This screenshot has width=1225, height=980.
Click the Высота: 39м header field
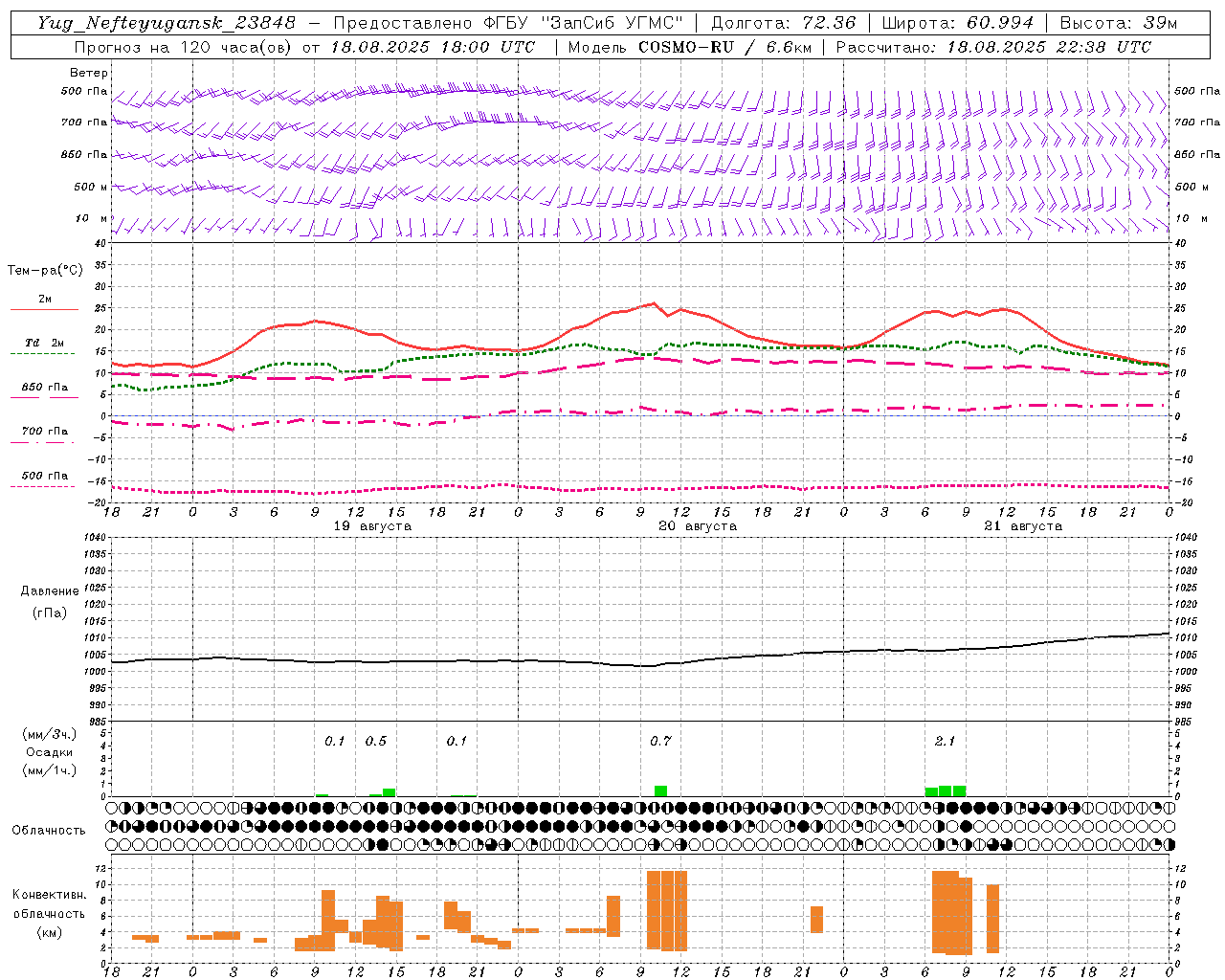point(1119,23)
